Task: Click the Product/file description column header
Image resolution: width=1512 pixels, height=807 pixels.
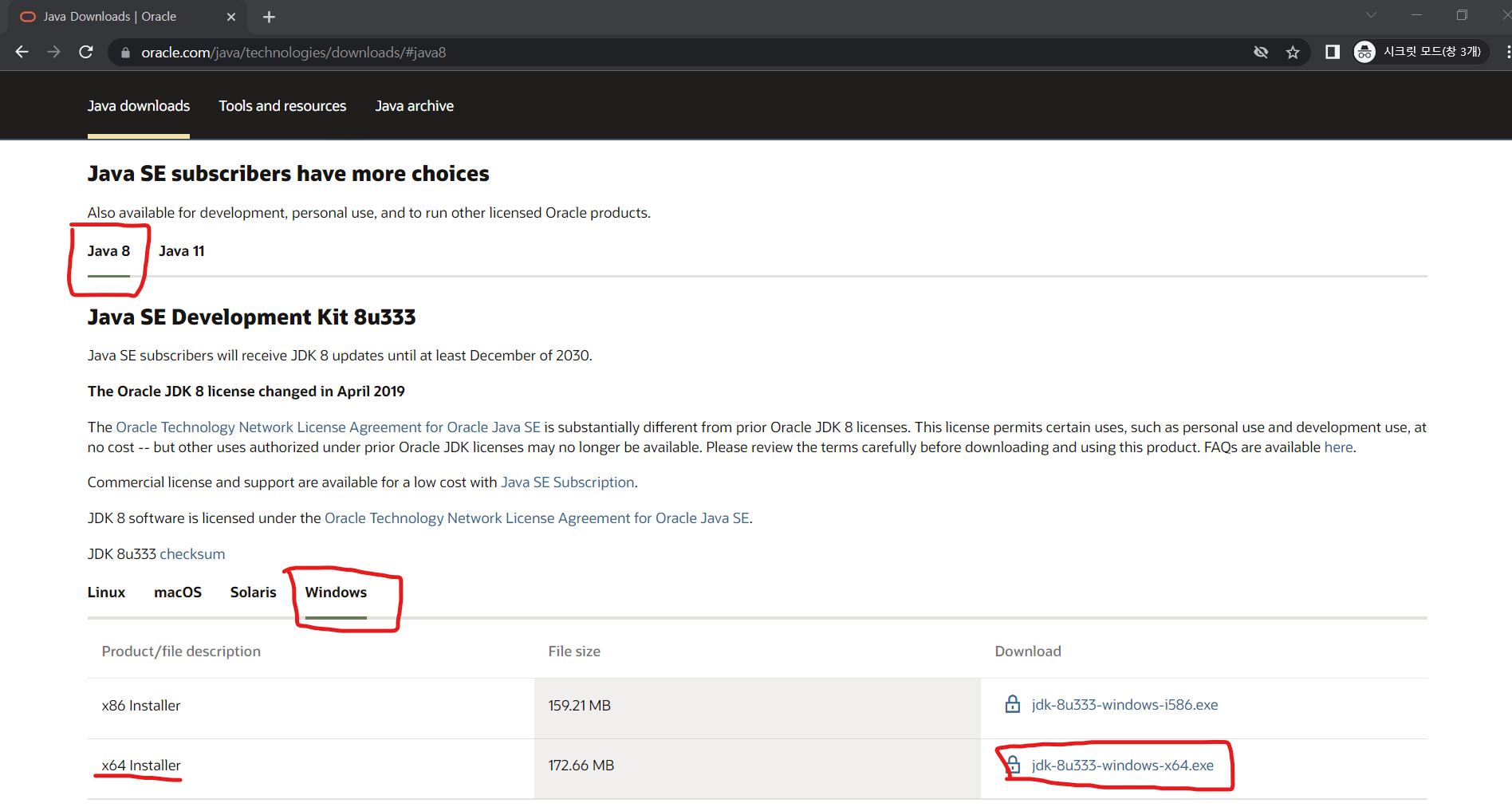Action: [x=181, y=652]
